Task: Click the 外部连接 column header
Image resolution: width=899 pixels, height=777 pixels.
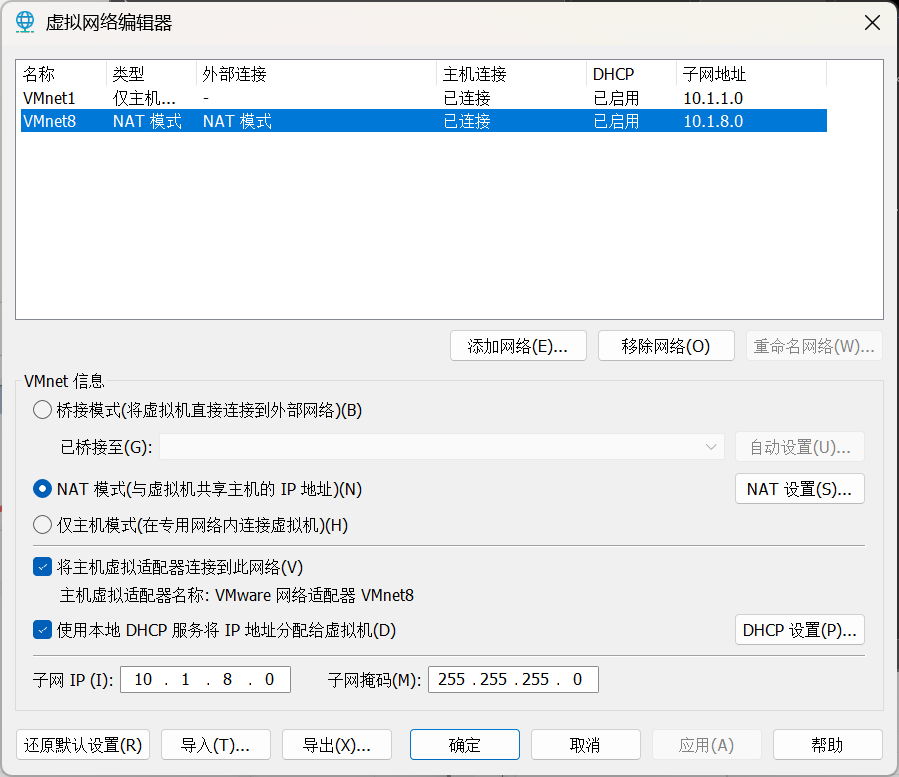Action: [316, 74]
